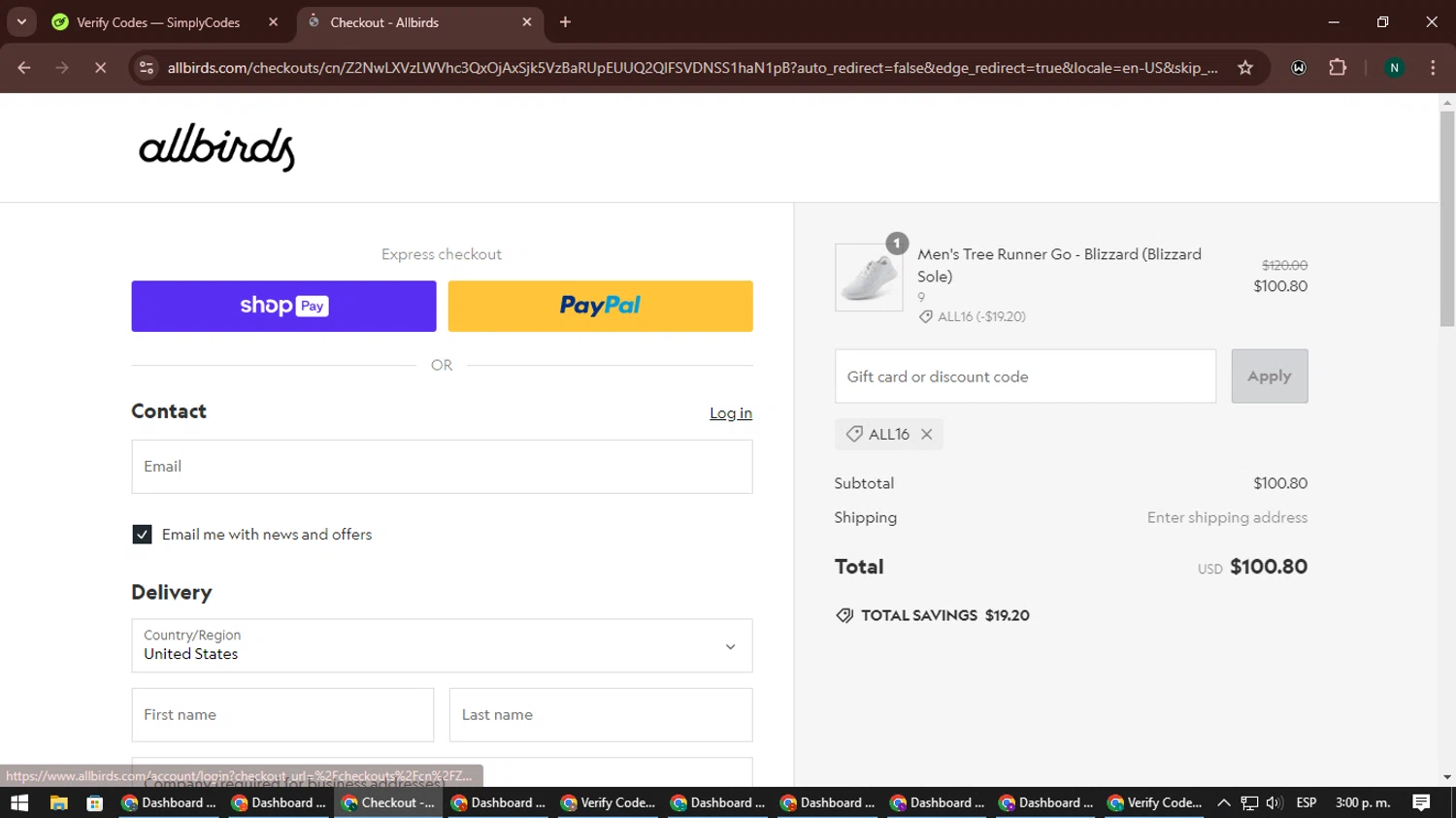The width and height of the screenshot is (1456, 818).
Task: Open network settings tray icon
Action: 1249,802
